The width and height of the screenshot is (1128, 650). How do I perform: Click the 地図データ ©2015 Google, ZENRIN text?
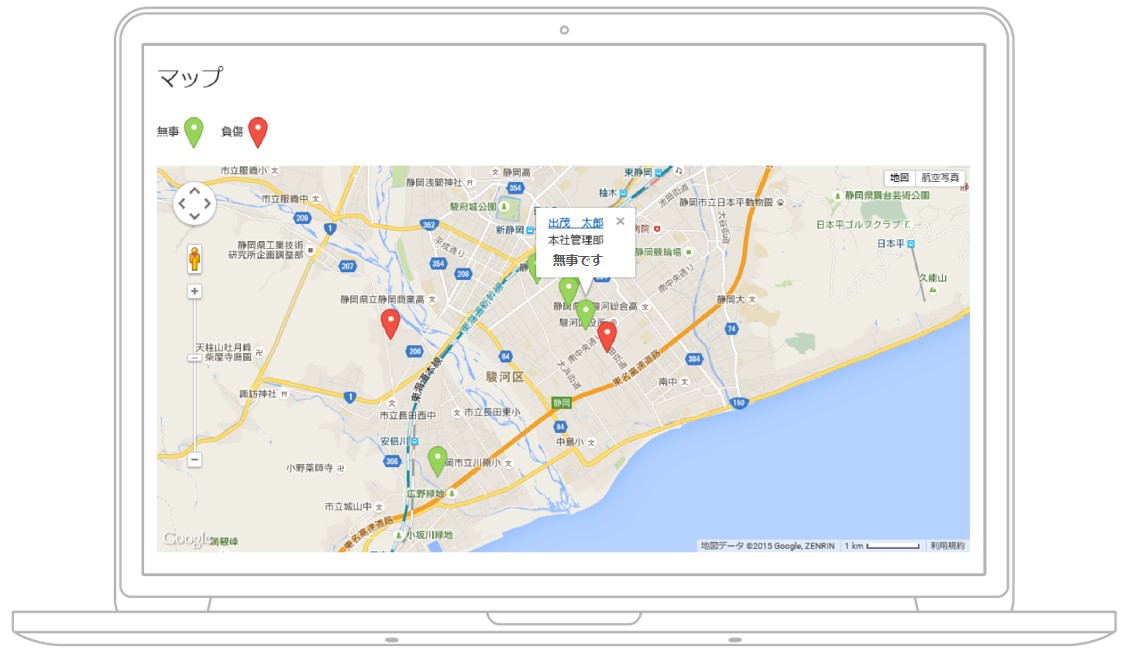768,546
